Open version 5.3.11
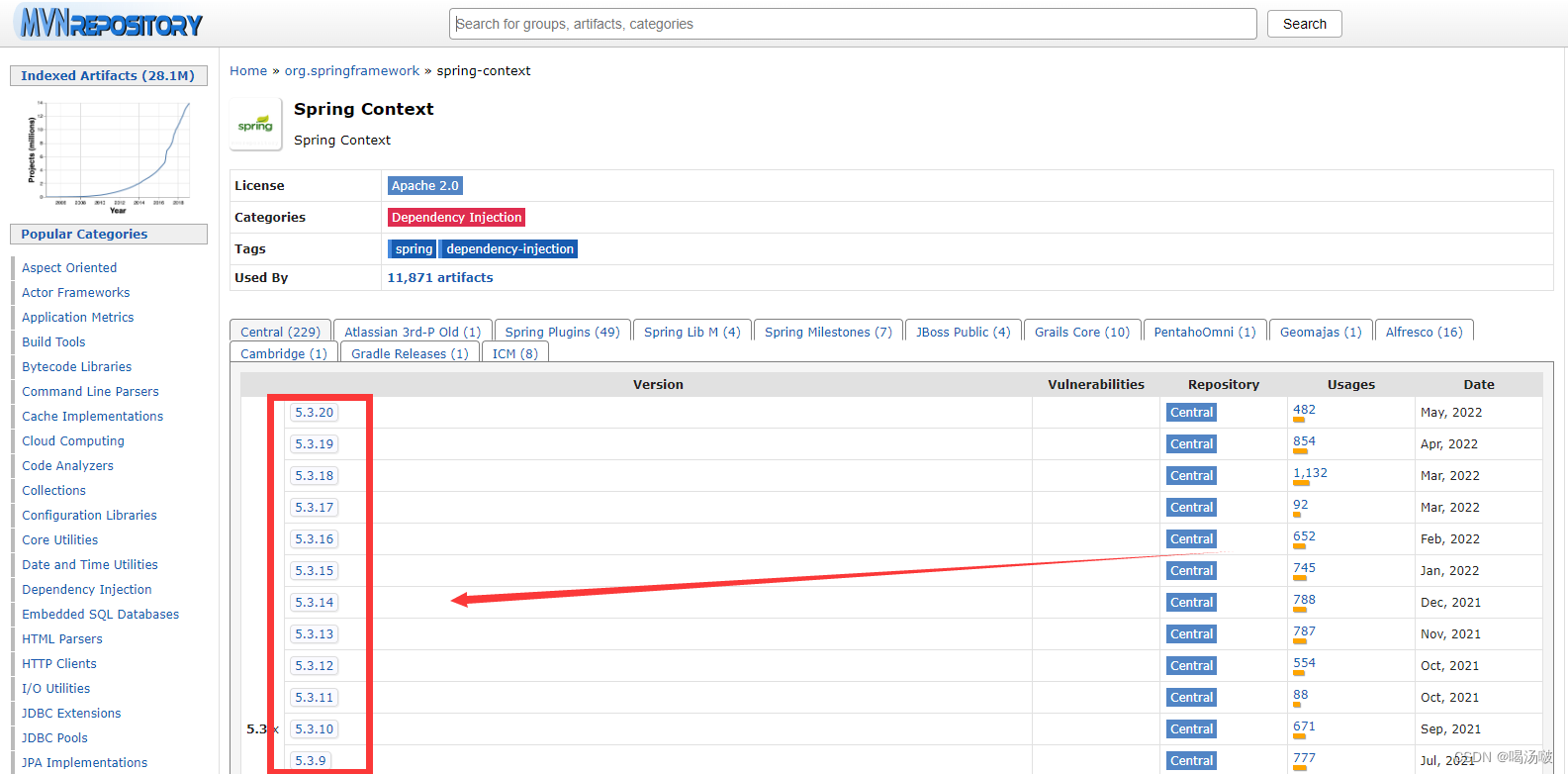Viewport: 1568px width, 774px height. (314, 698)
